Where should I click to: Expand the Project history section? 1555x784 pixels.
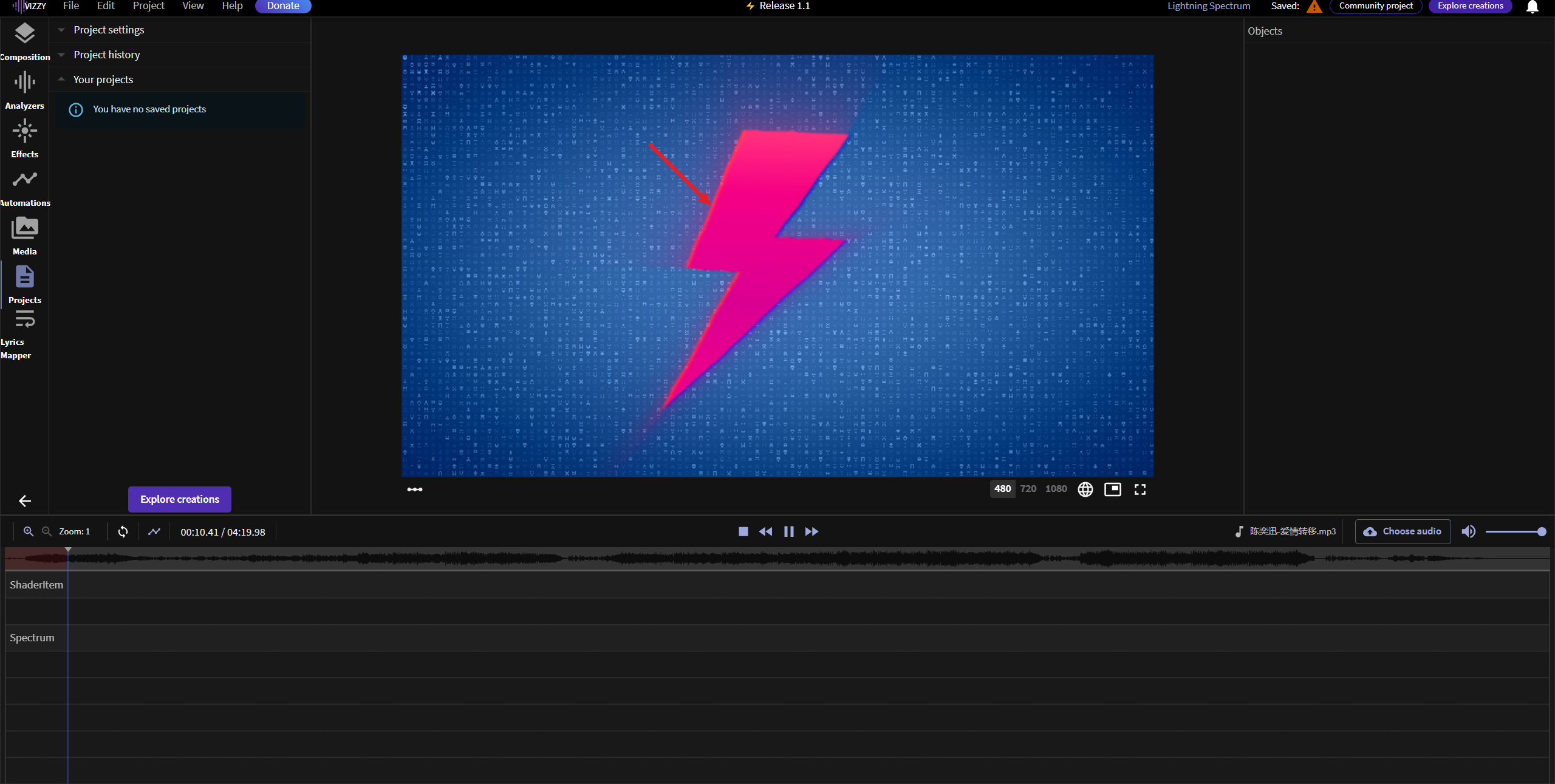coord(107,55)
